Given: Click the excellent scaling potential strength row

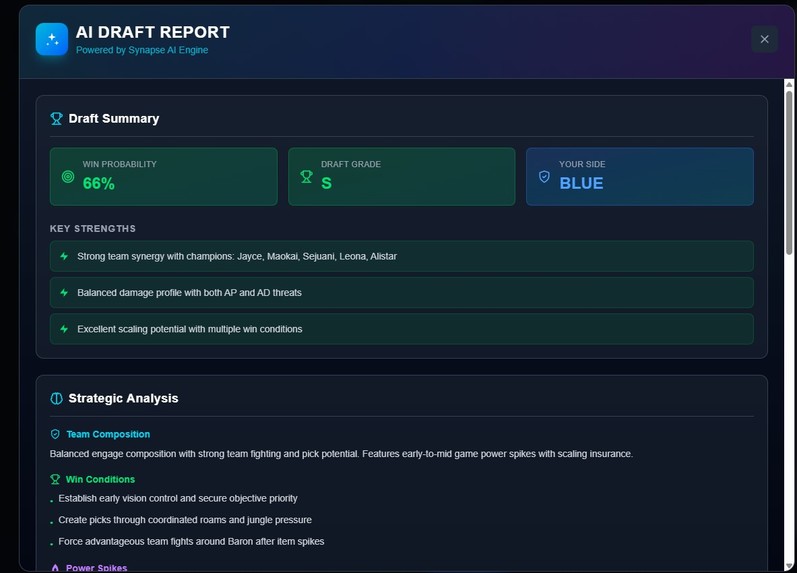Looking at the screenshot, I should [402, 329].
